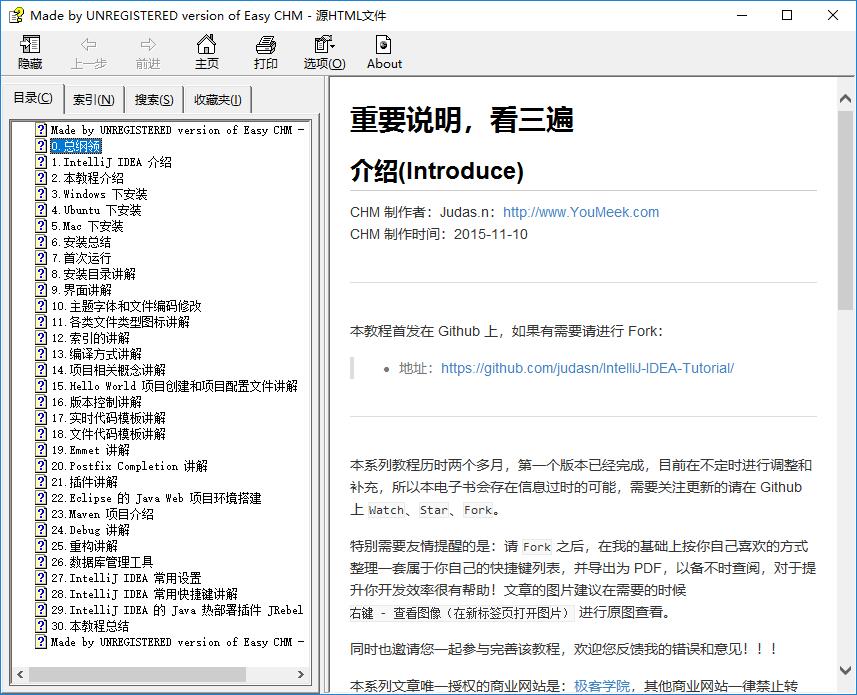Screen dimensions: 857x695
Task: Switch to the 索引(N) index tab
Action: pyautogui.click(x=94, y=100)
